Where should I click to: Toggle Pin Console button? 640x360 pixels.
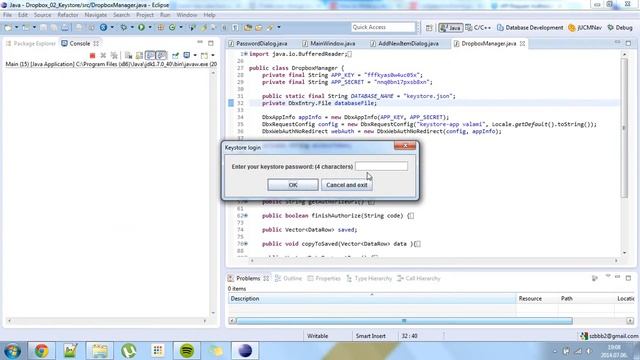point(175,55)
